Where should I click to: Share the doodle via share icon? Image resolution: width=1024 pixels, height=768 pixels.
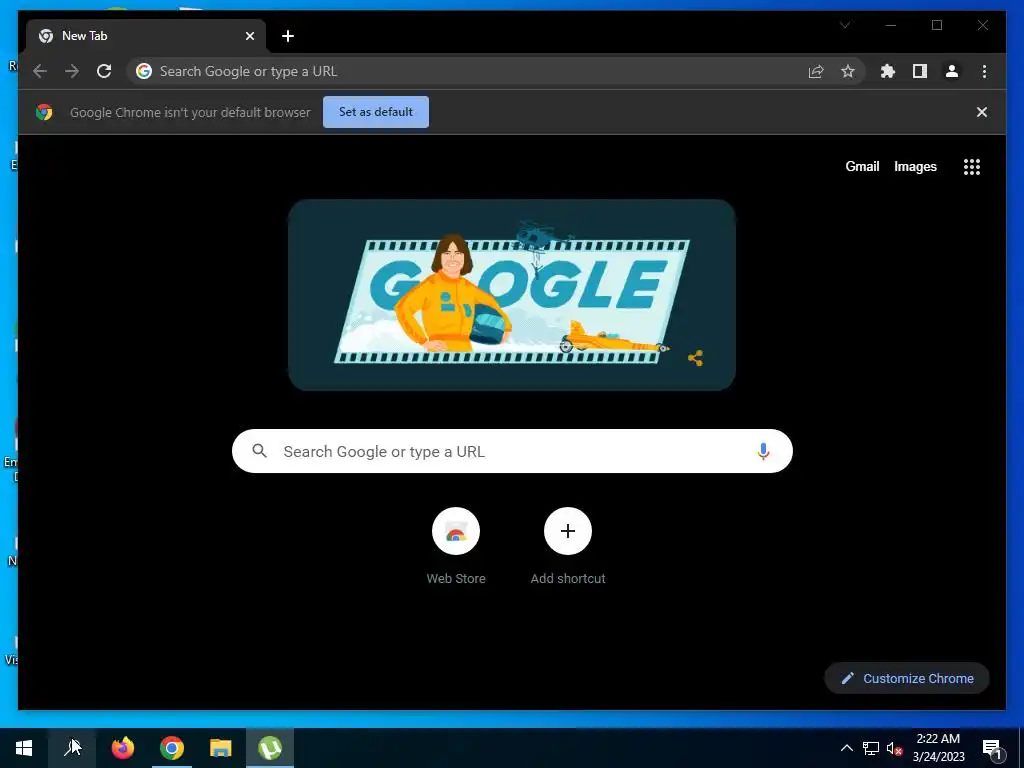(696, 358)
